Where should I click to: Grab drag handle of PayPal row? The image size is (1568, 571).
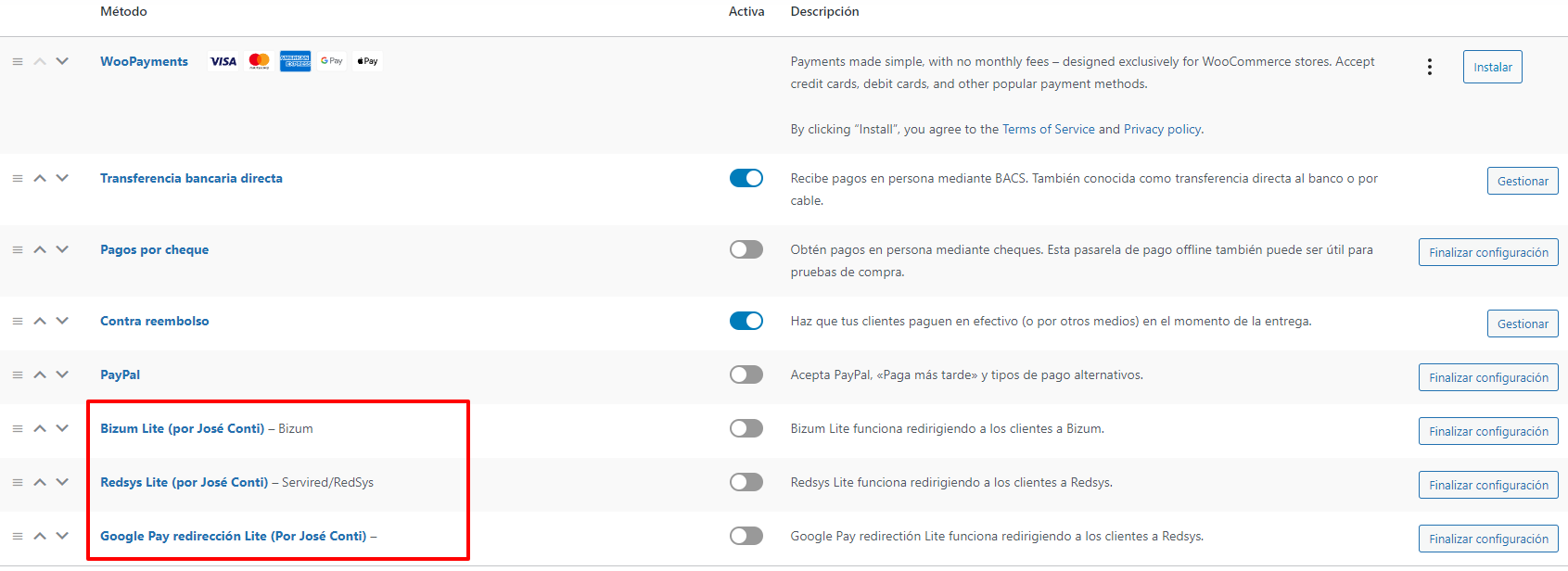[18, 374]
